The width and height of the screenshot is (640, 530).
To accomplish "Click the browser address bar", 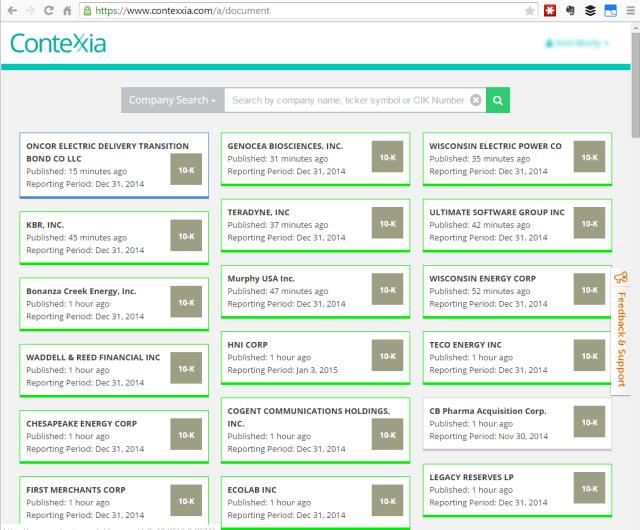I will 300,11.
